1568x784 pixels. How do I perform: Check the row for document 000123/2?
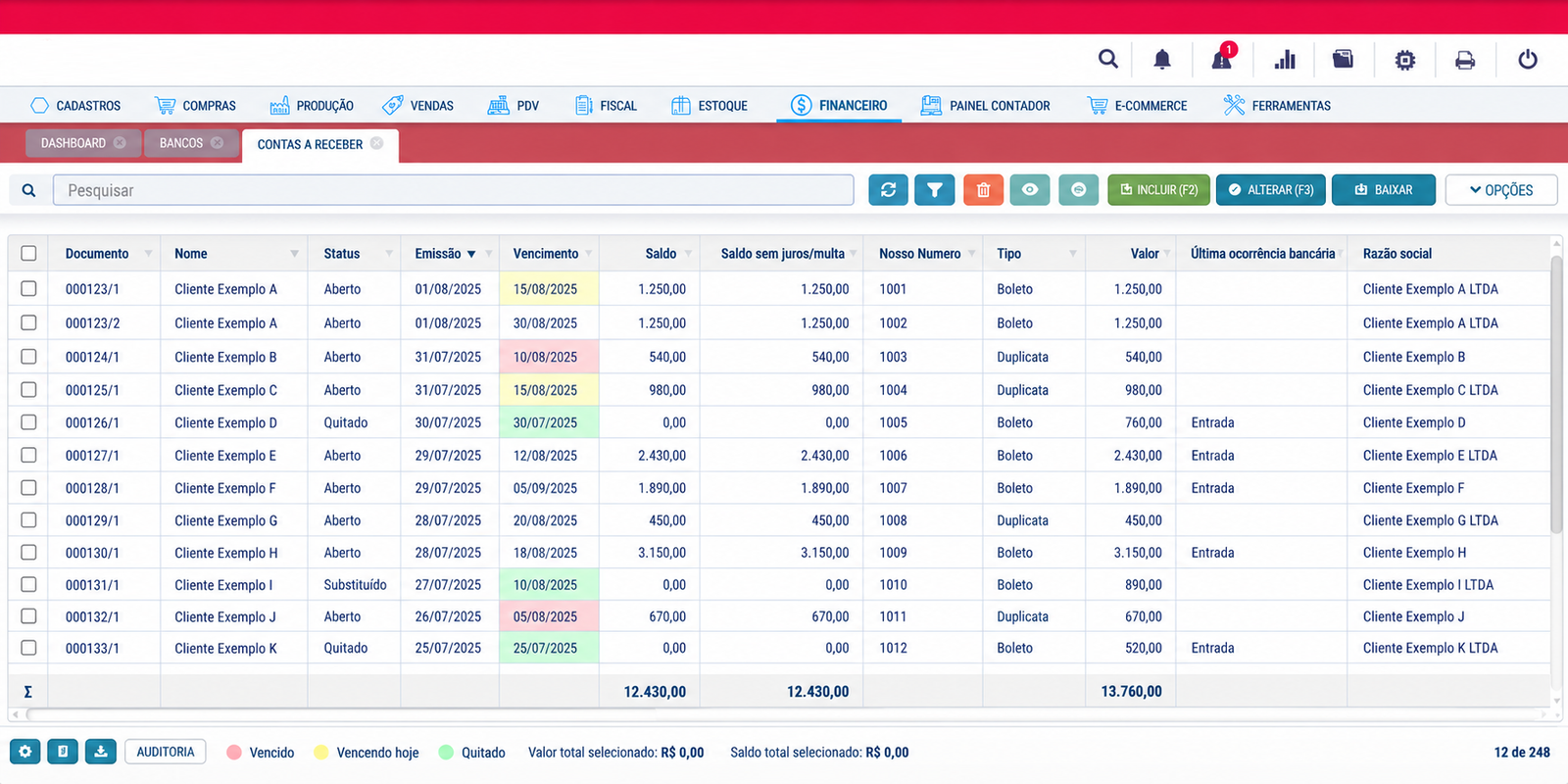click(x=28, y=322)
